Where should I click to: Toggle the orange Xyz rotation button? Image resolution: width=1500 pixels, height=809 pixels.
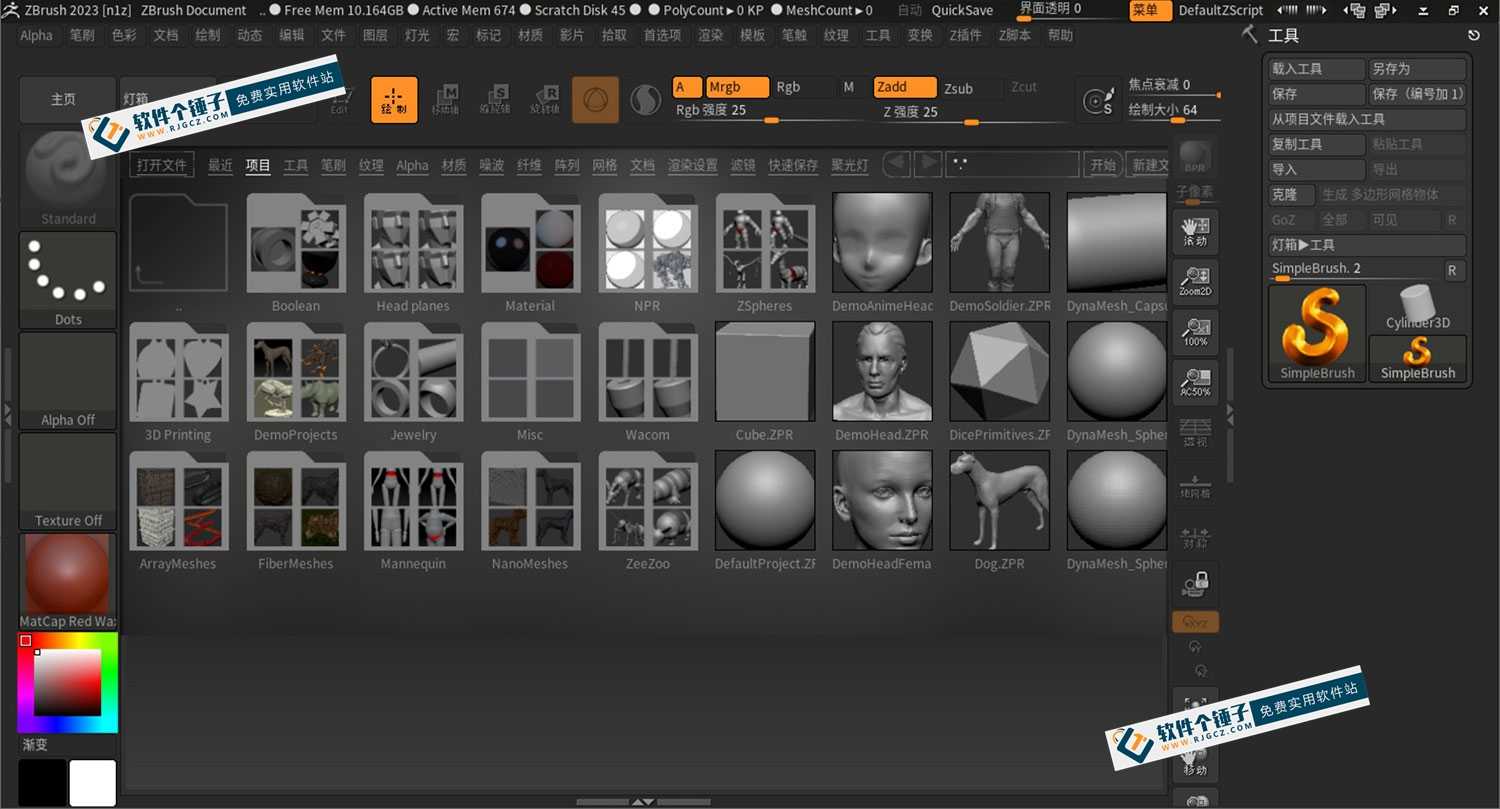pyautogui.click(x=1195, y=622)
